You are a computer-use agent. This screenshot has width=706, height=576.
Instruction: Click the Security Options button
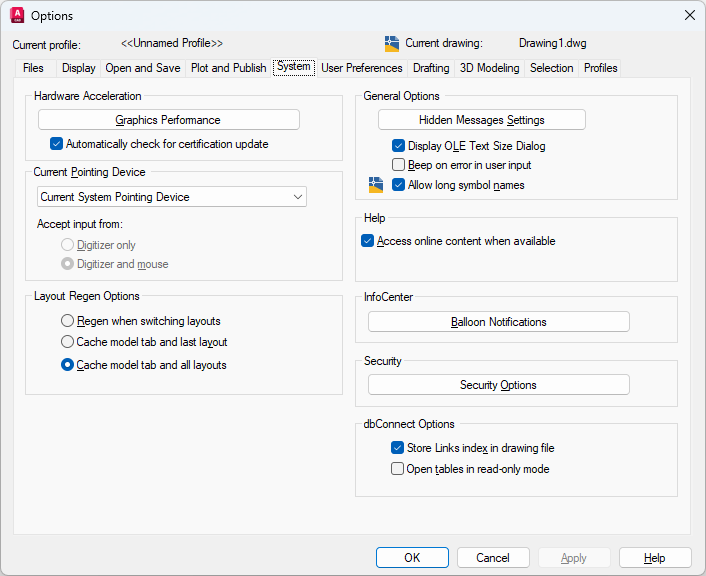(x=498, y=385)
